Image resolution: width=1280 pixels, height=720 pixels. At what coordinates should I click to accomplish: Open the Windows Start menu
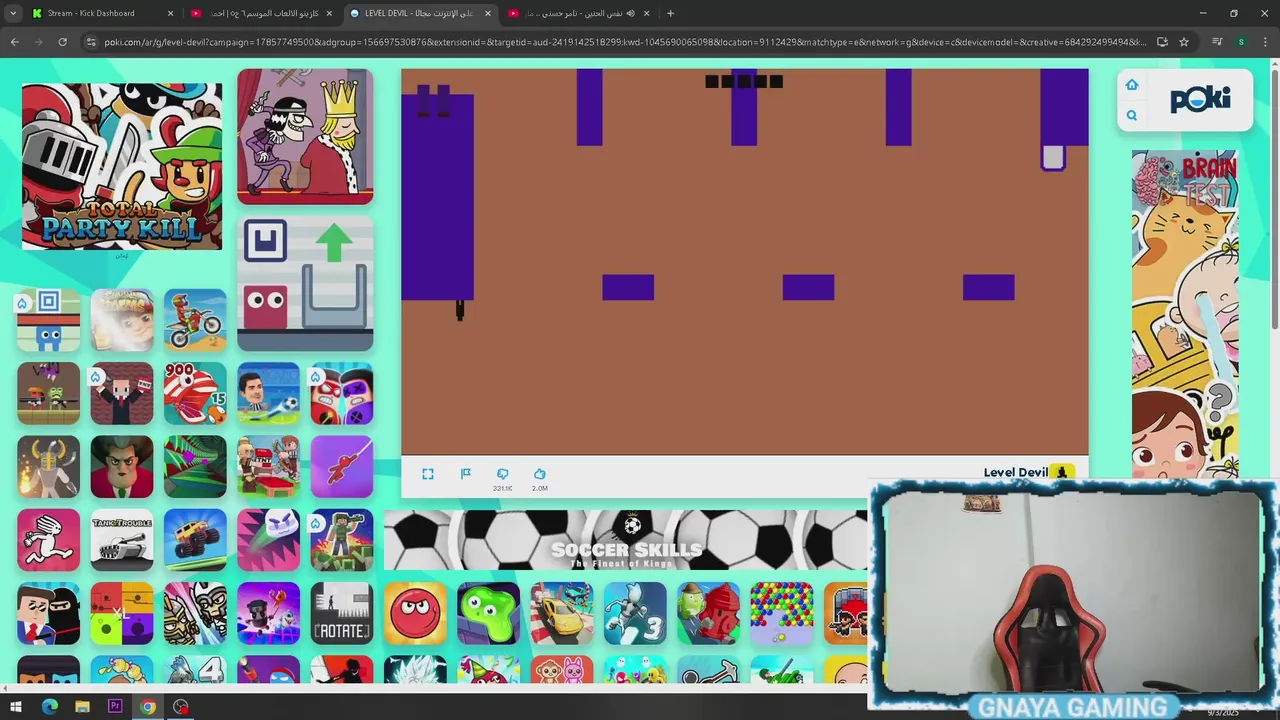16,707
